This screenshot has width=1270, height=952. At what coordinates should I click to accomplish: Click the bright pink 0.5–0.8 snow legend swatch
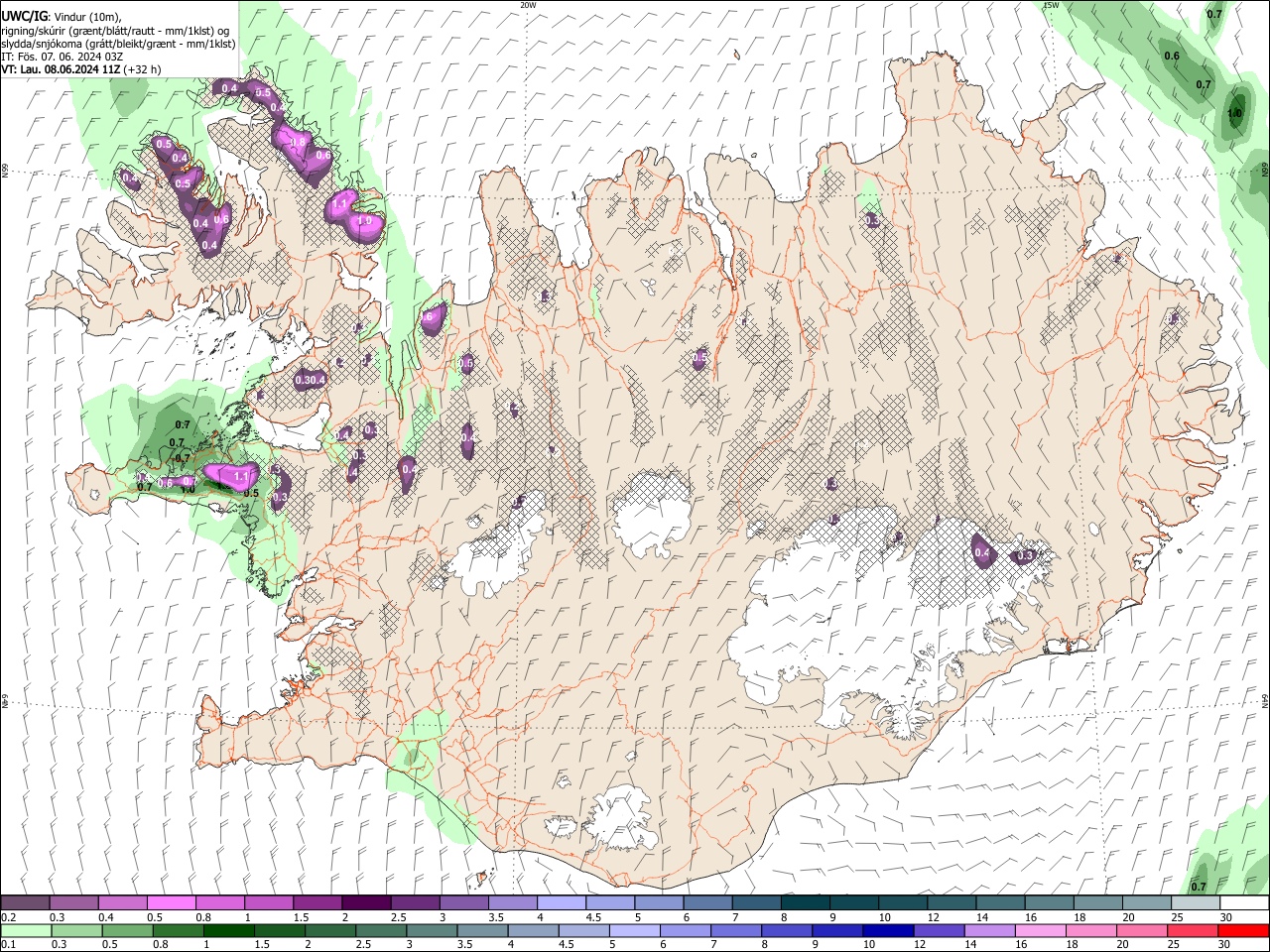coord(172,903)
